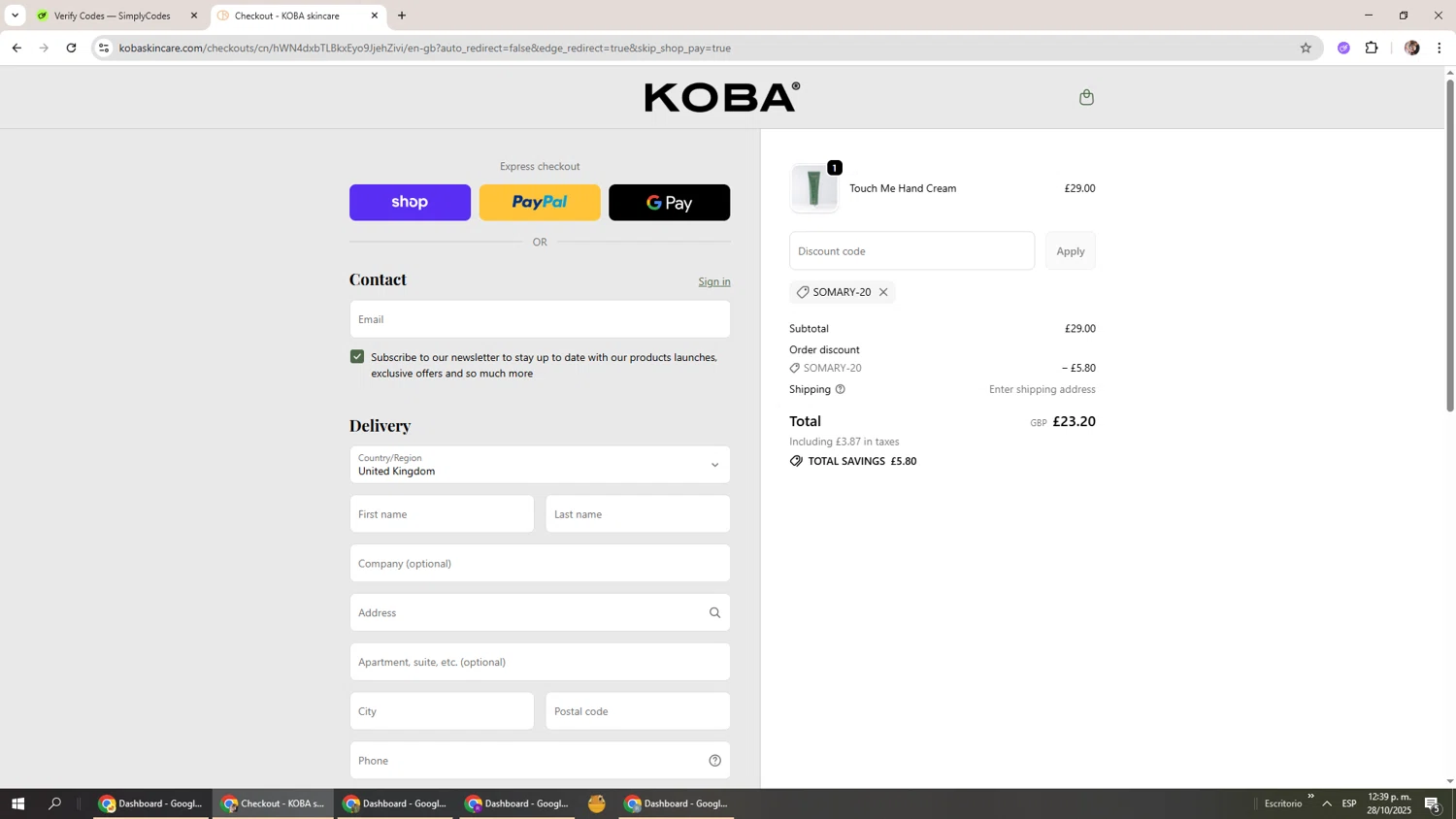Open the tab search dropdown arrow
This screenshot has height=819, width=1456.
point(15,16)
